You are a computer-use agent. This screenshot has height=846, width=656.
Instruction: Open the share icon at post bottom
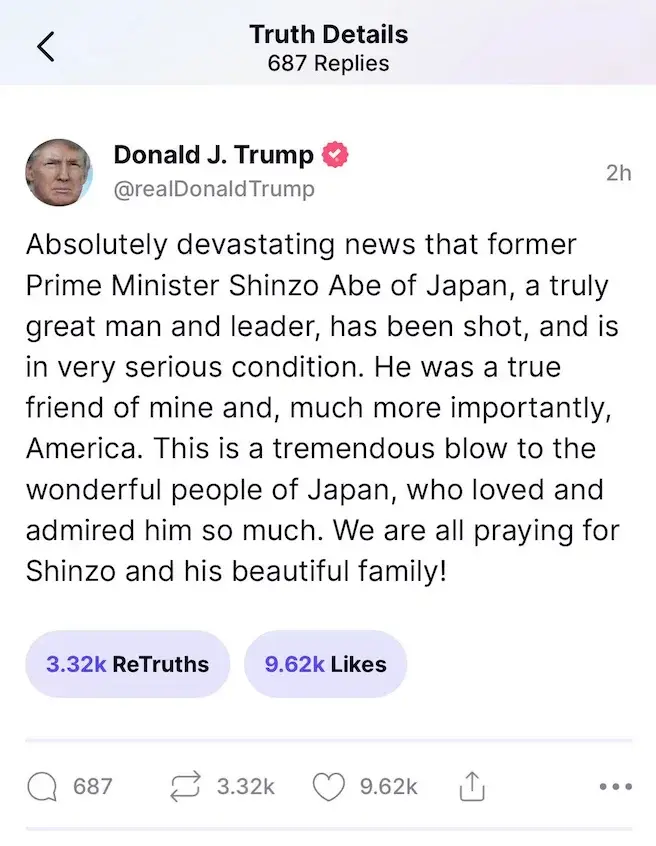click(x=471, y=788)
